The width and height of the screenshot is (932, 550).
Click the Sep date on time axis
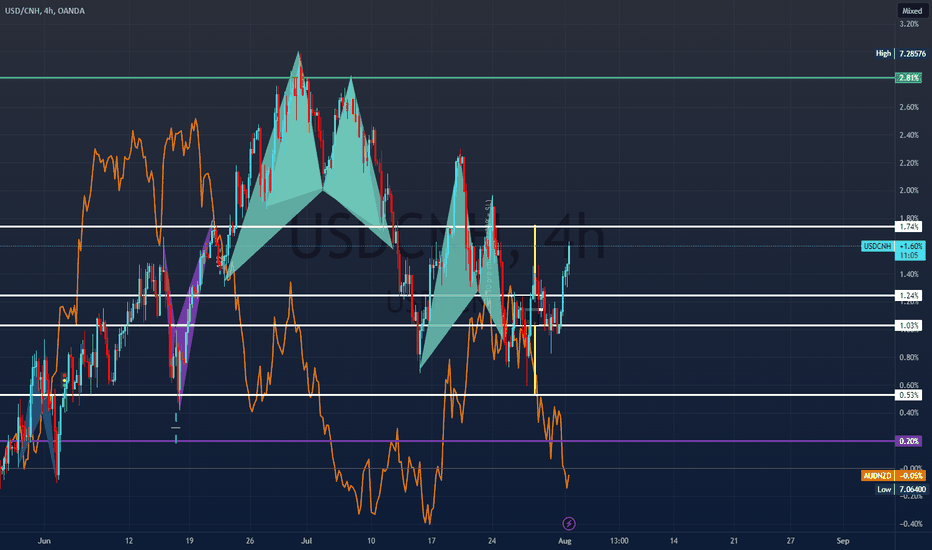tap(843, 541)
